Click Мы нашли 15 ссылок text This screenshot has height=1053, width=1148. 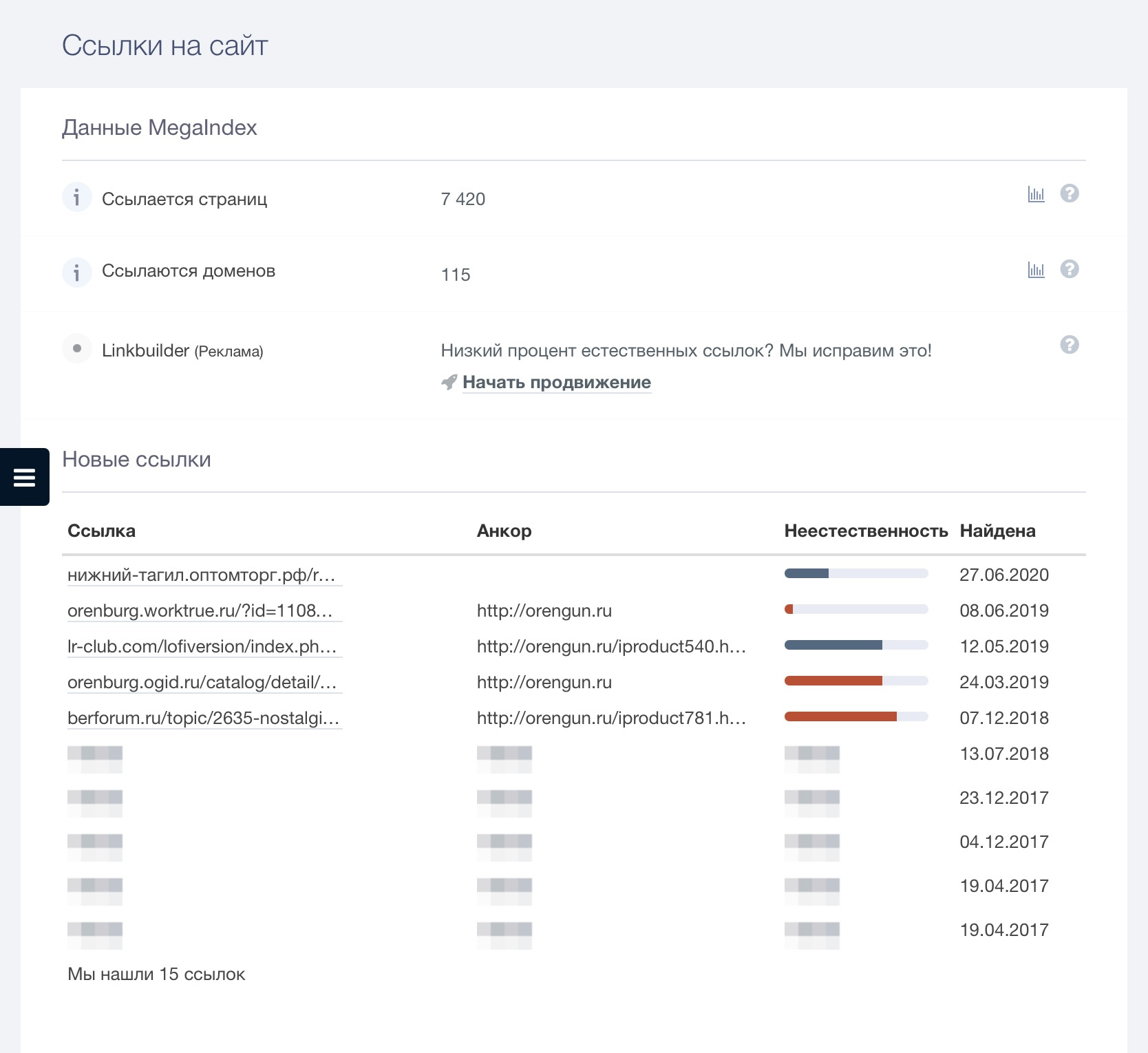point(156,975)
